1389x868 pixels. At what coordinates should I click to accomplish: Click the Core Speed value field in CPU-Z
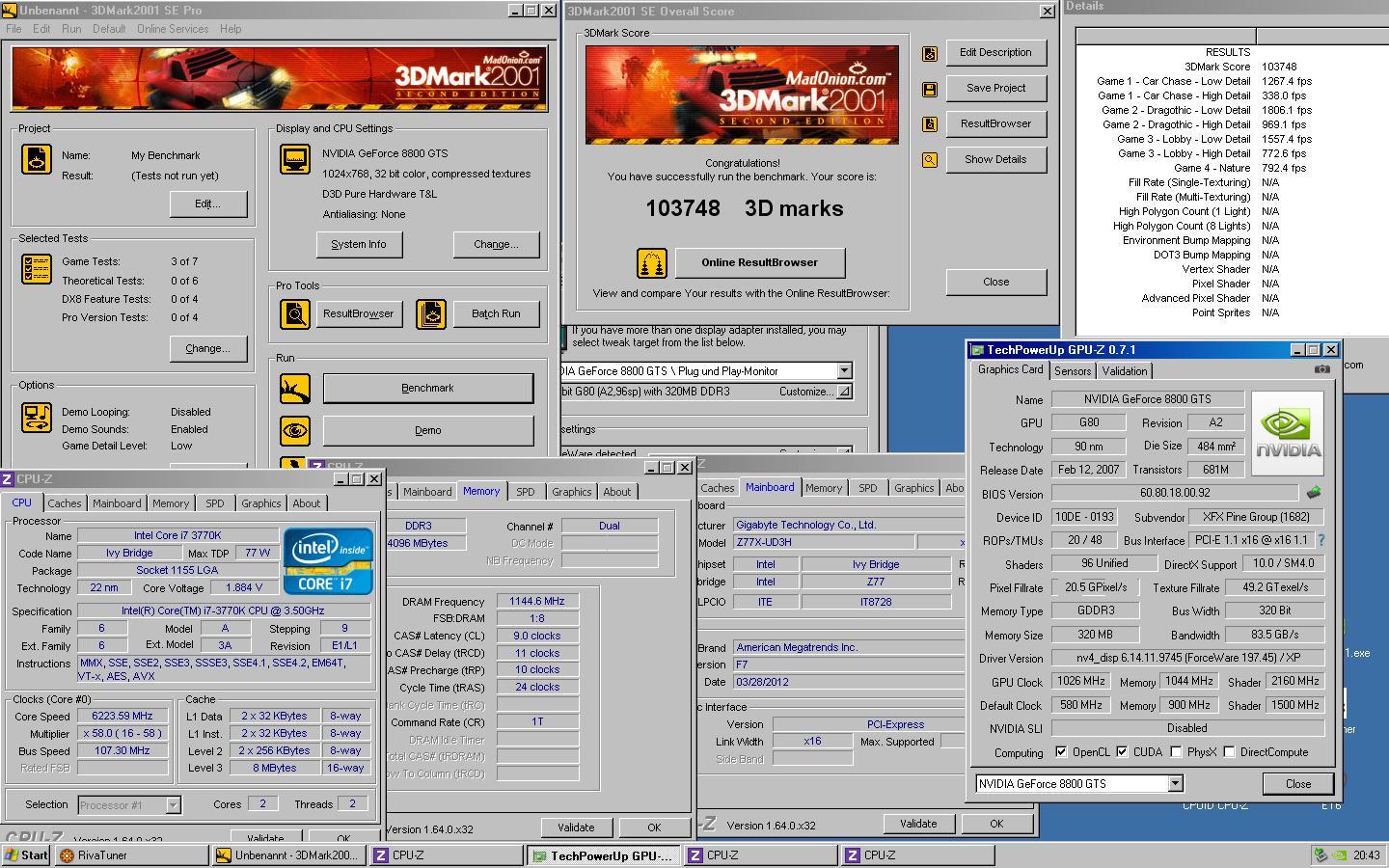point(123,716)
